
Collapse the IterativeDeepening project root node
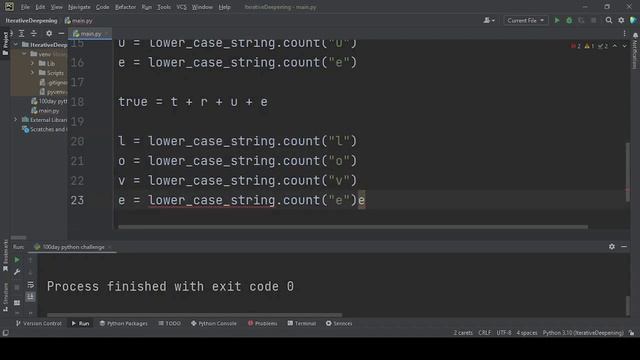[x=16, y=44]
